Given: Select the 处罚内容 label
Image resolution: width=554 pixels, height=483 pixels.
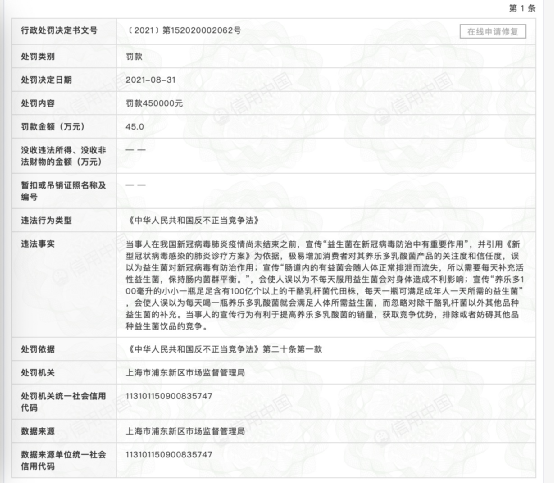Looking at the screenshot, I should click(x=37, y=103).
